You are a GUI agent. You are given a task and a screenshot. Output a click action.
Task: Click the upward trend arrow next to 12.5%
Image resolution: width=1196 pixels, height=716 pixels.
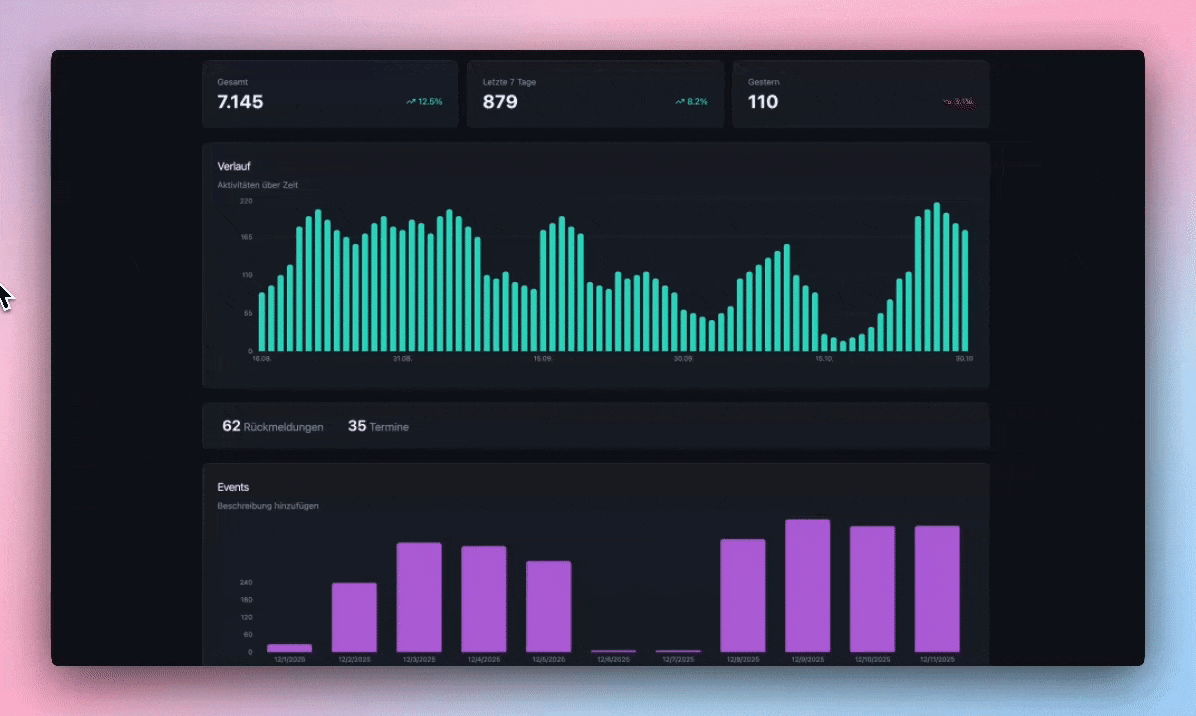pos(411,102)
